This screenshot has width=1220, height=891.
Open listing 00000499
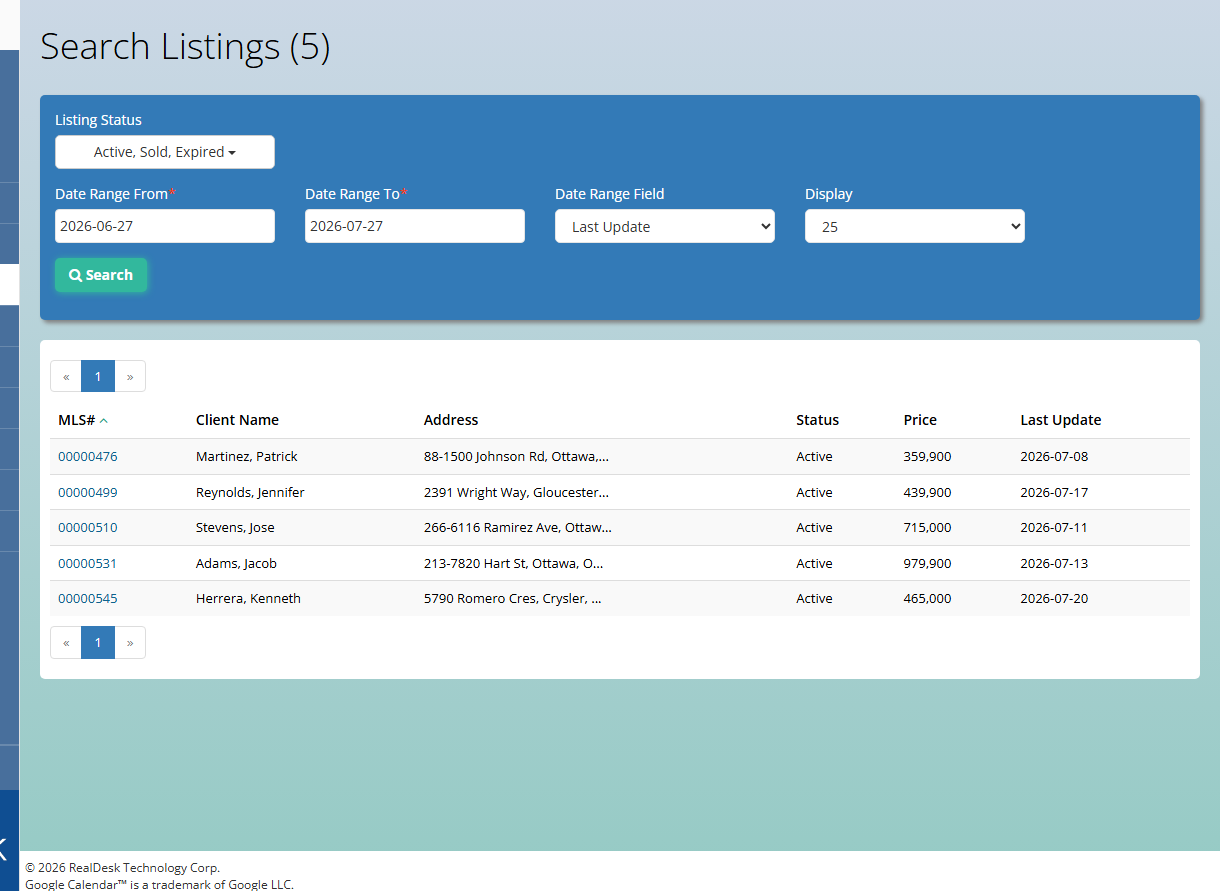point(87,492)
